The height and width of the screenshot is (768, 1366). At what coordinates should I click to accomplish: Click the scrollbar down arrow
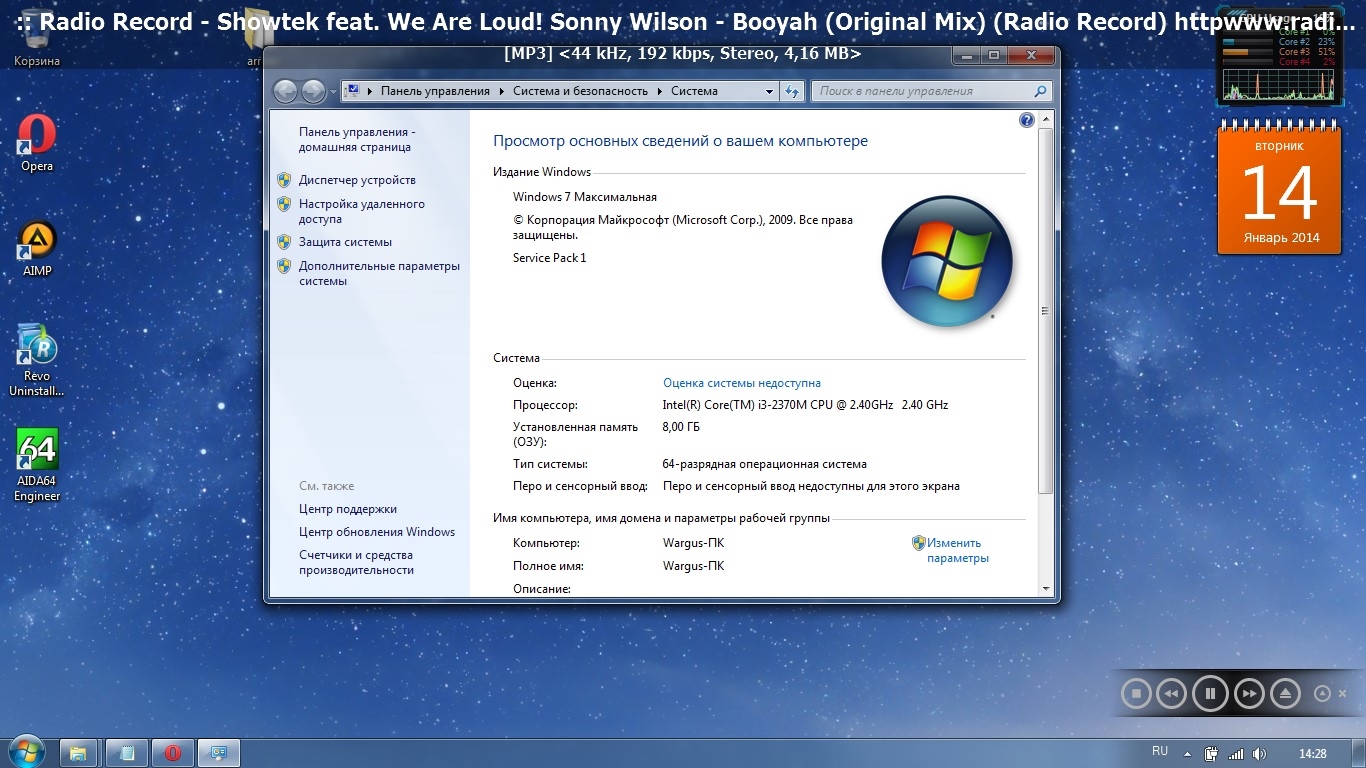1046,589
